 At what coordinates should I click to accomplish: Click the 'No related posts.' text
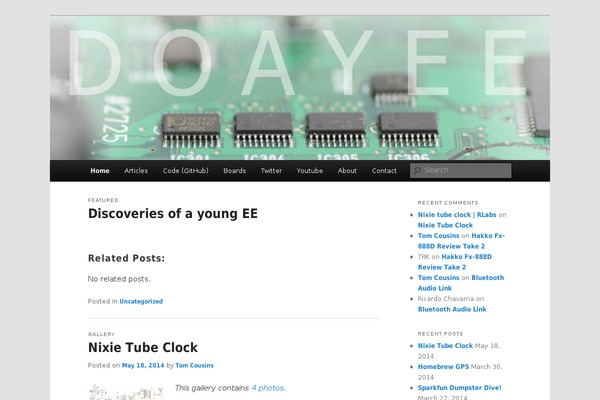pyautogui.click(x=119, y=279)
